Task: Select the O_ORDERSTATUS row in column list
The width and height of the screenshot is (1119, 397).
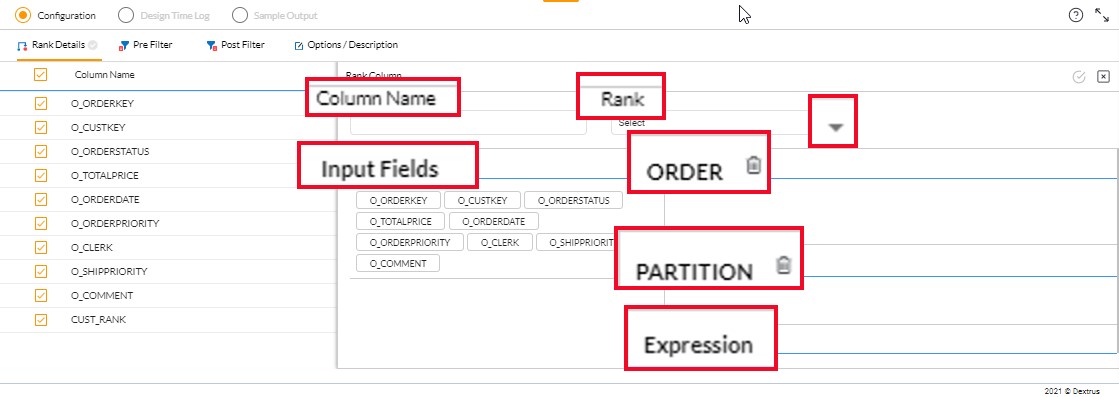Action: point(168,151)
